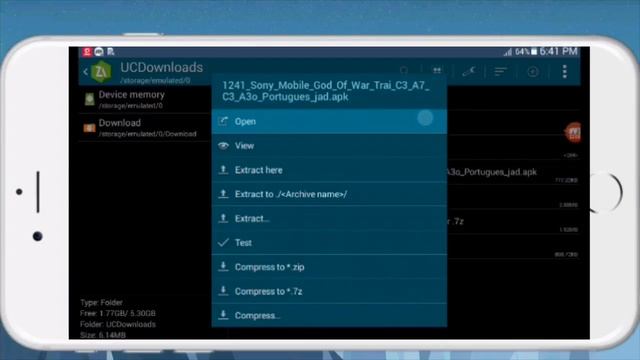The height and width of the screenshot is (360, 640).
Task: Click the Device memory storage icon
Action: pos(89,99)
